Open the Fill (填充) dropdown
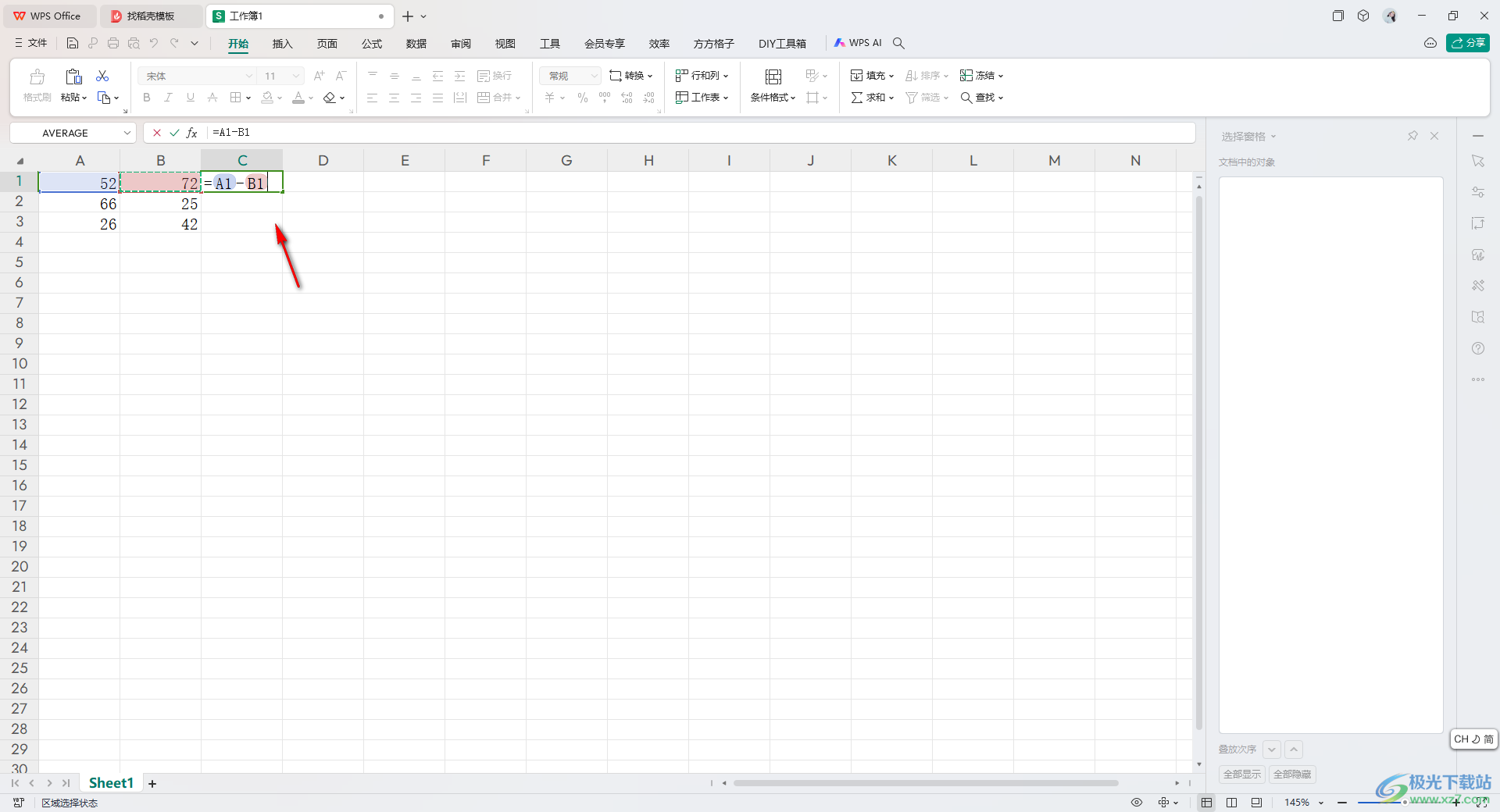The image size is (1500, 812). point(873,76)
